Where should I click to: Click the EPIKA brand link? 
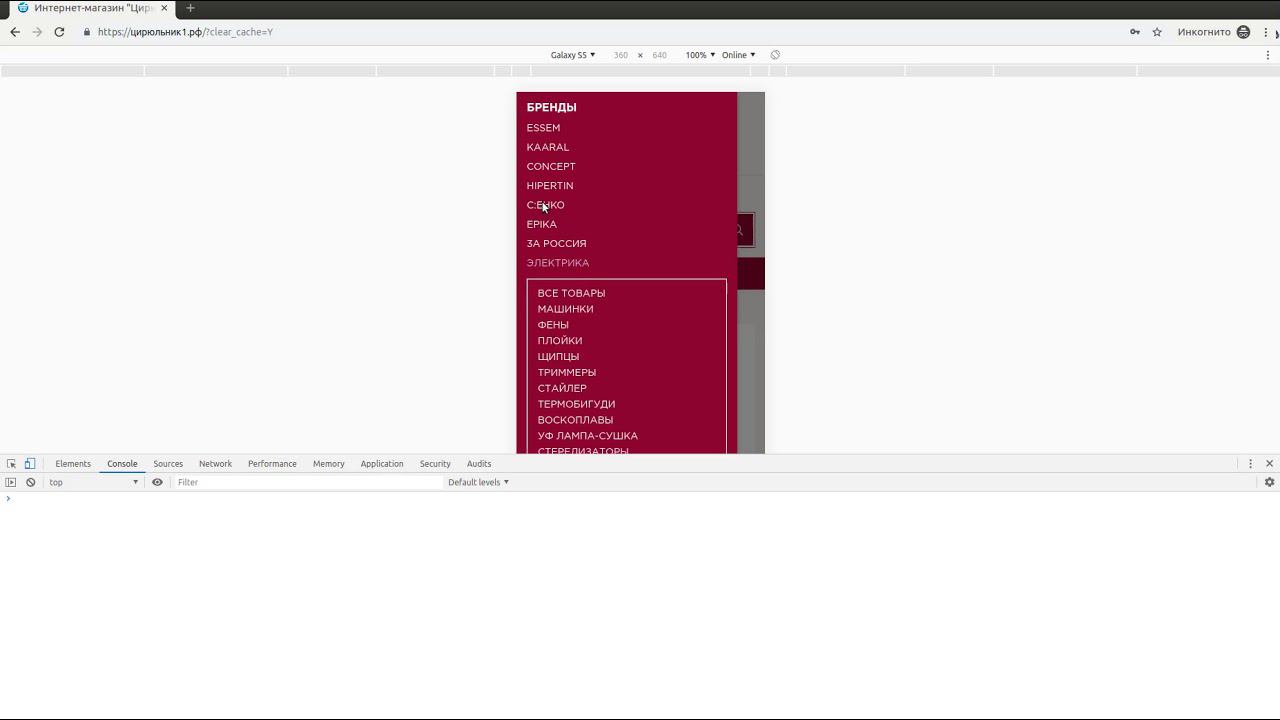(x=542, y=224)
